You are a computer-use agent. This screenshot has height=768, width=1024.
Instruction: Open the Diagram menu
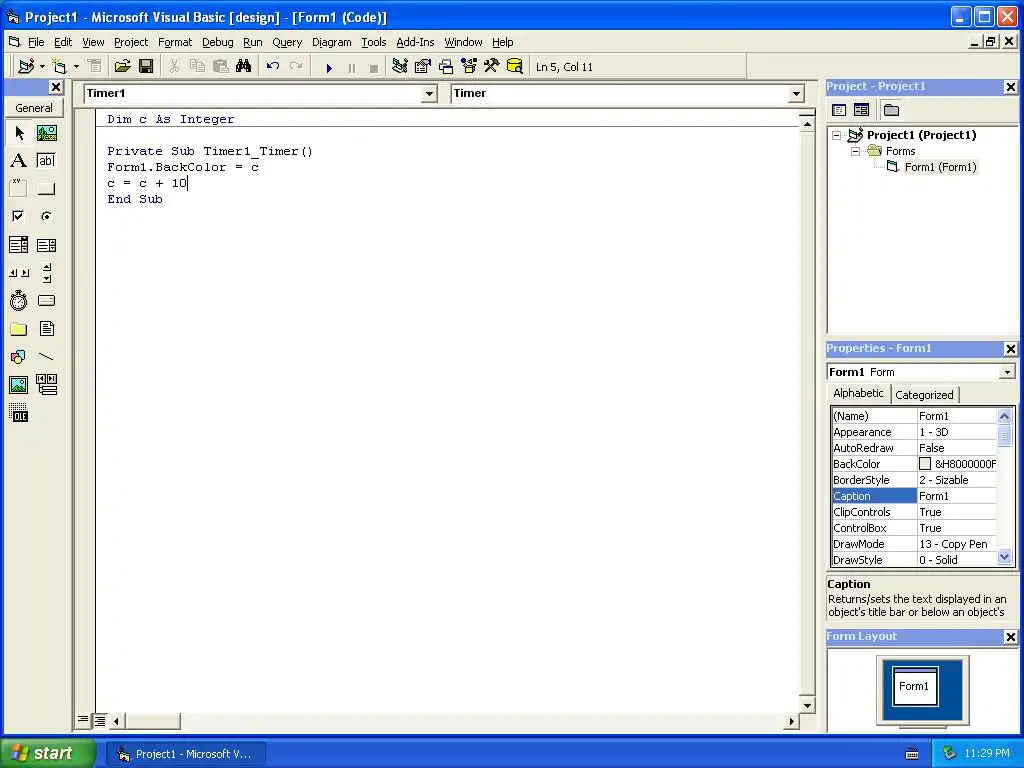click(x=331, y=42)
